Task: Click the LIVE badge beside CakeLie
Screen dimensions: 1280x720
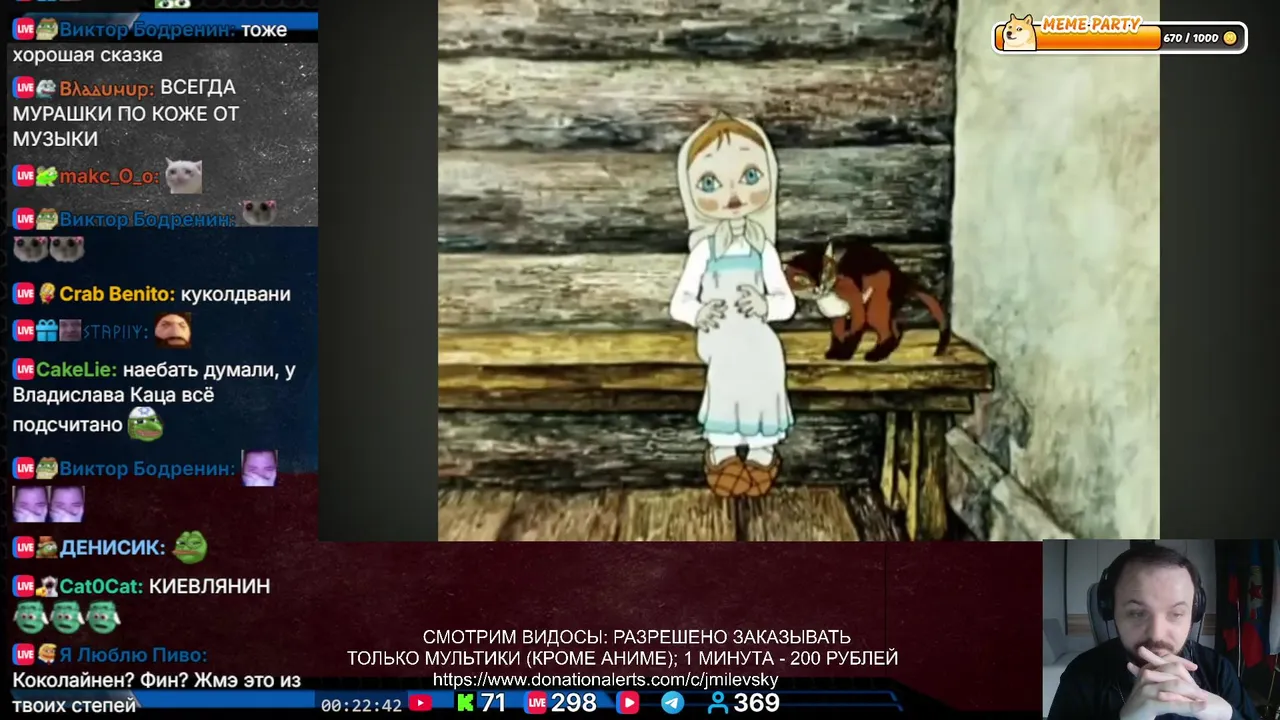Action: coord(24,370)
